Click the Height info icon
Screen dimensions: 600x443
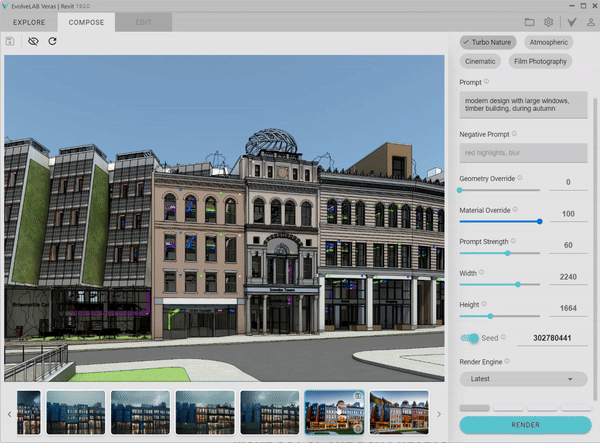(x=484, y=304)
